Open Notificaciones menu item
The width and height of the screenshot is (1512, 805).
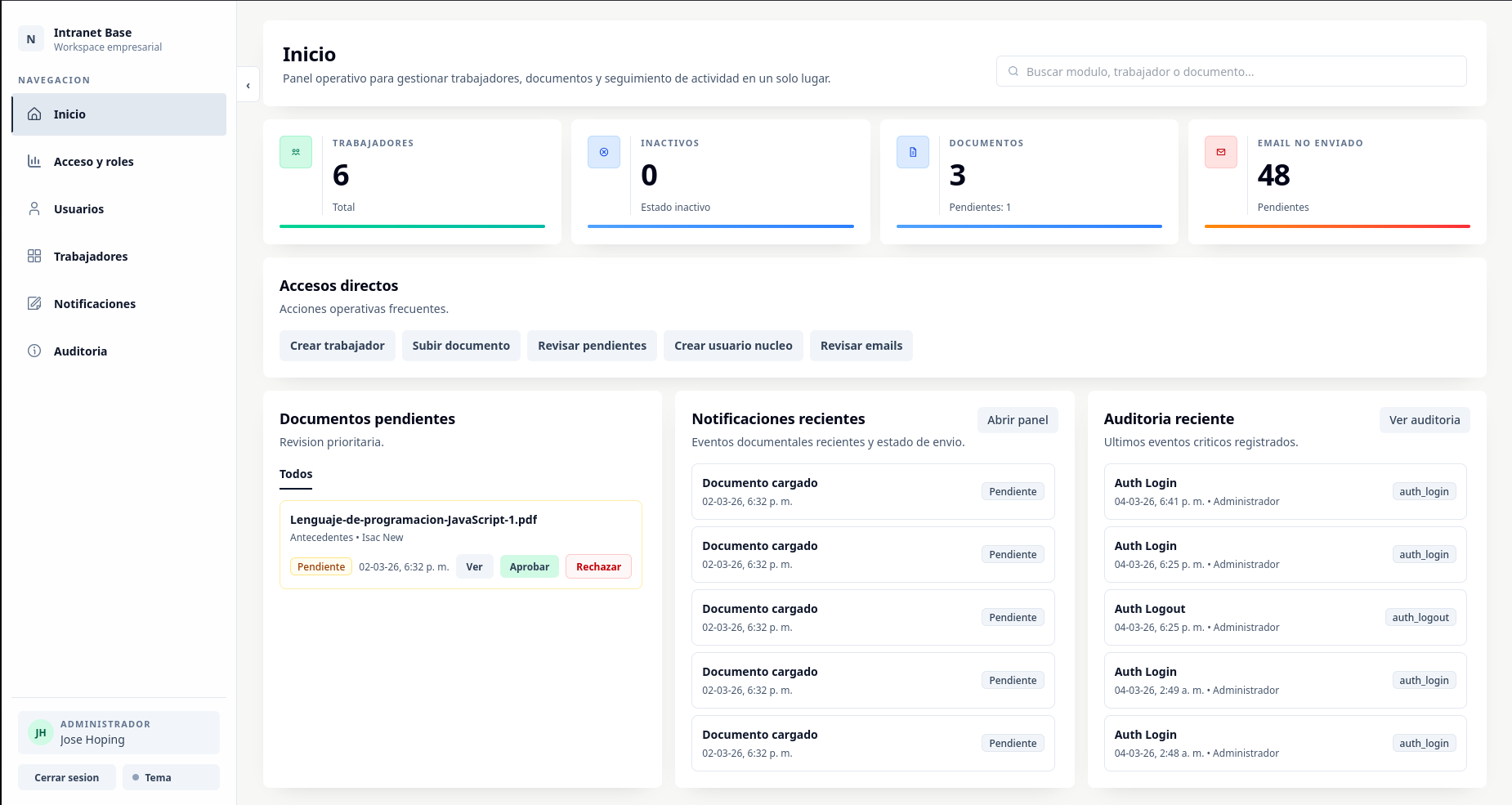[x=119, y=304]
